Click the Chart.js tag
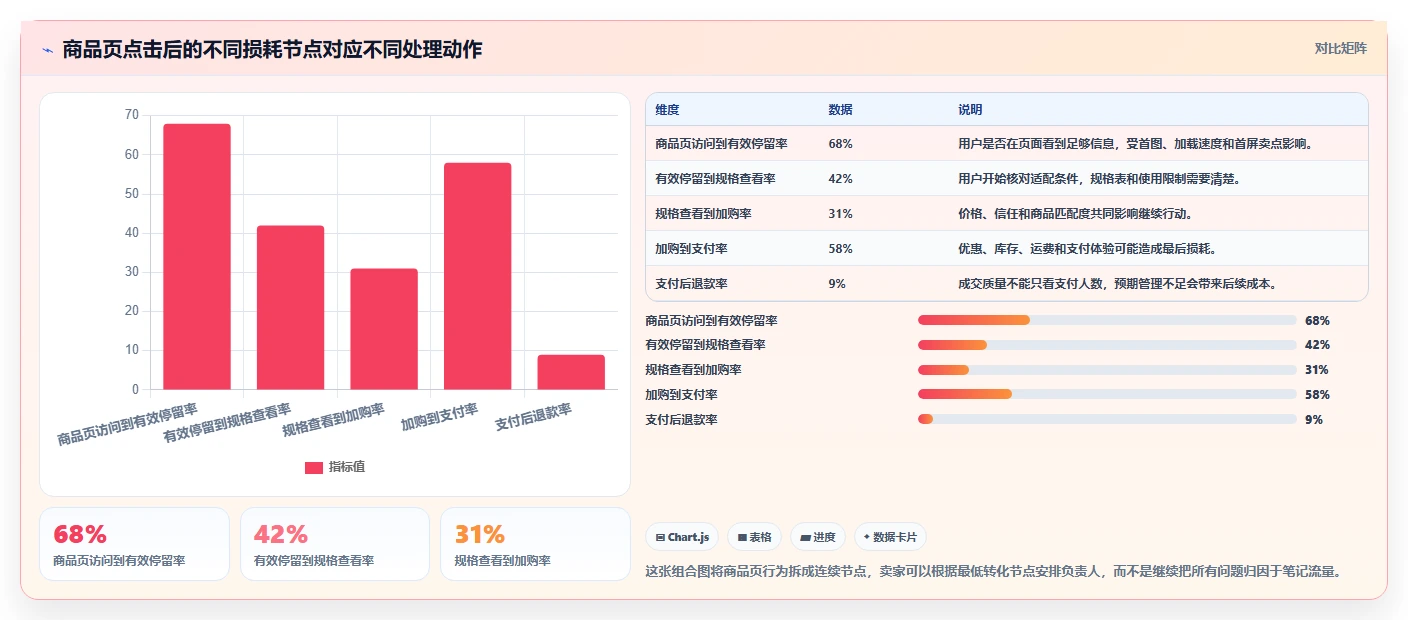This screenshot has height=620, width=1408. [x=682, y=537]
